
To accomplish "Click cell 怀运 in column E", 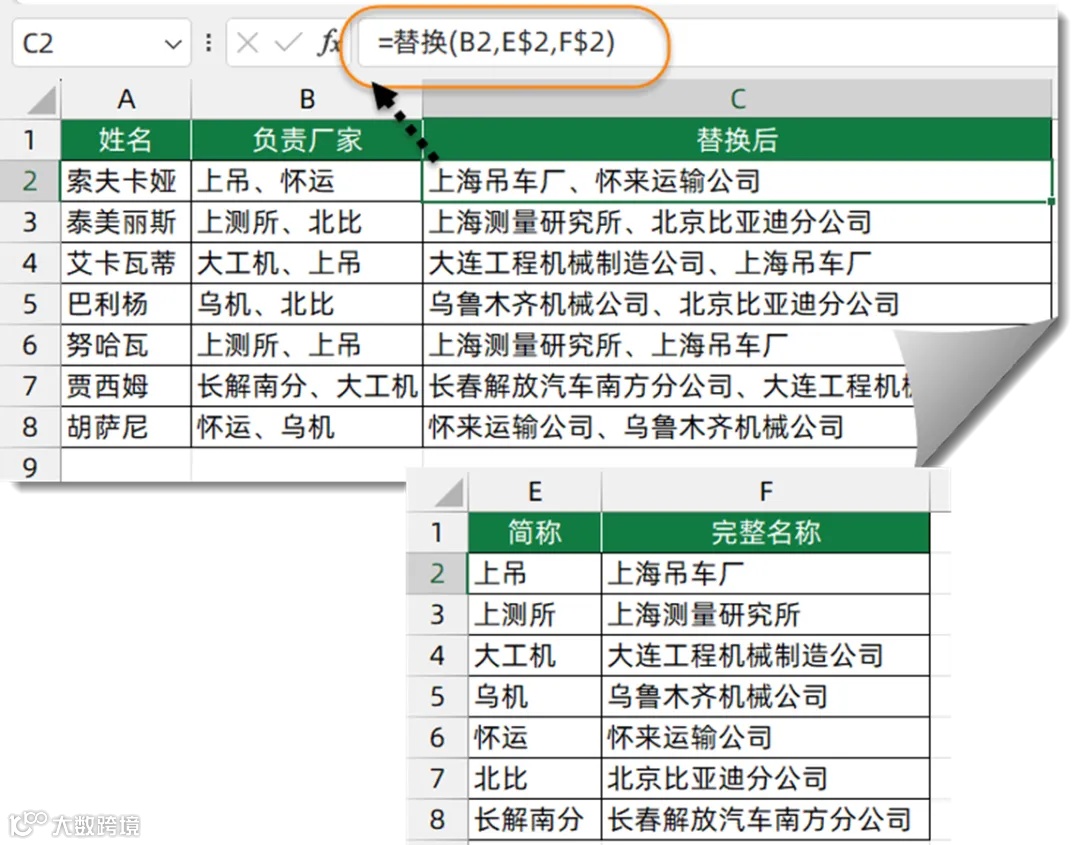I will click(x=534, y=737).
